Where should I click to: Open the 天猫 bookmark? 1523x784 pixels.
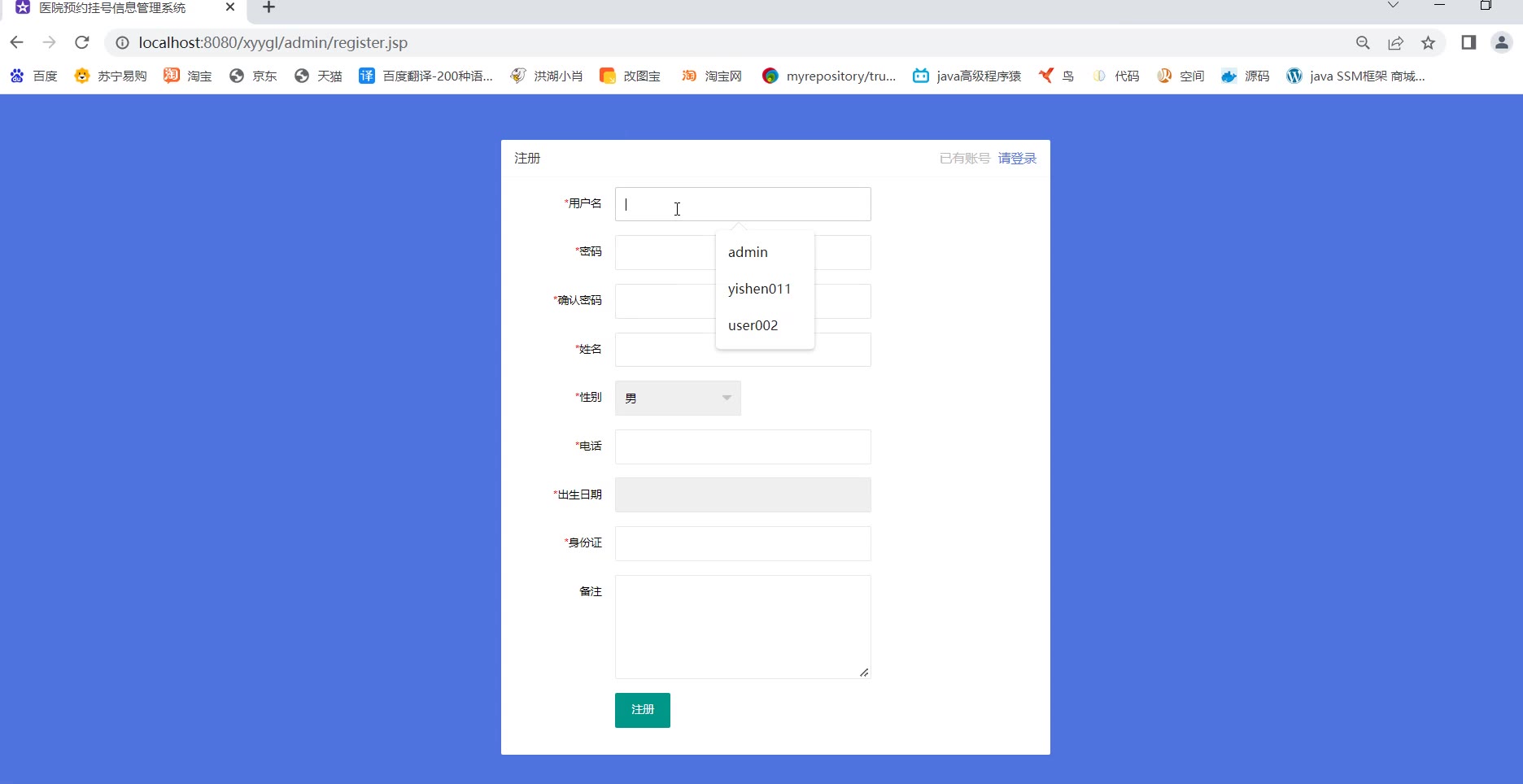[318, 76]
